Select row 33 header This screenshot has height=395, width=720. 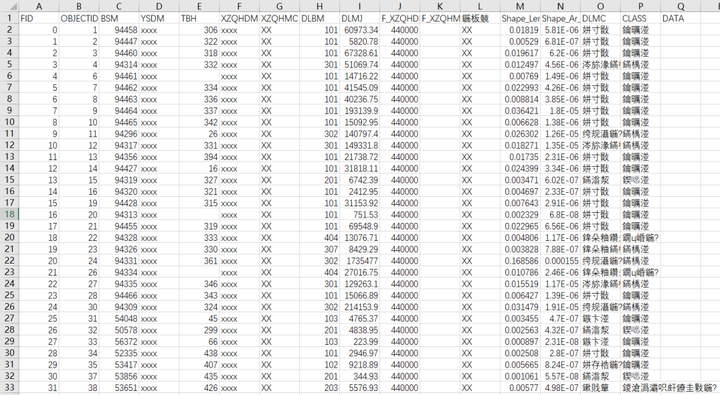pyautogui.click(x=9, y=388)
